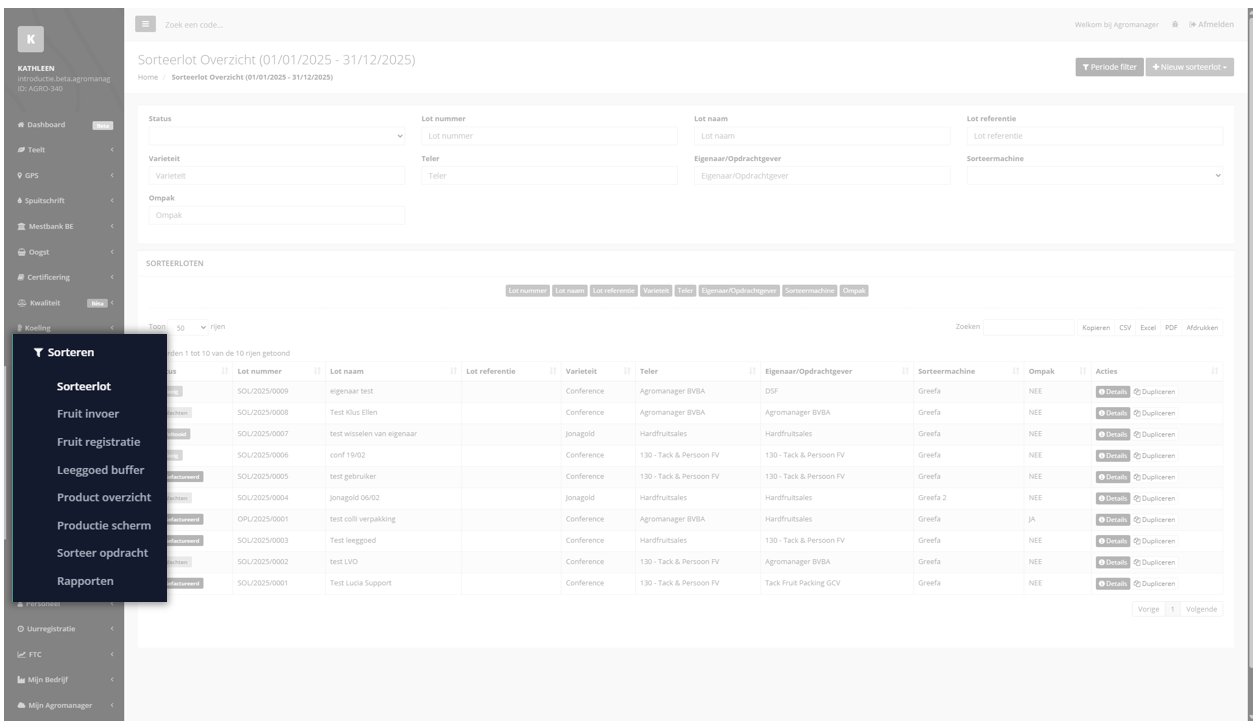Toggle Varieteit column visibility button

coord(656,290)
